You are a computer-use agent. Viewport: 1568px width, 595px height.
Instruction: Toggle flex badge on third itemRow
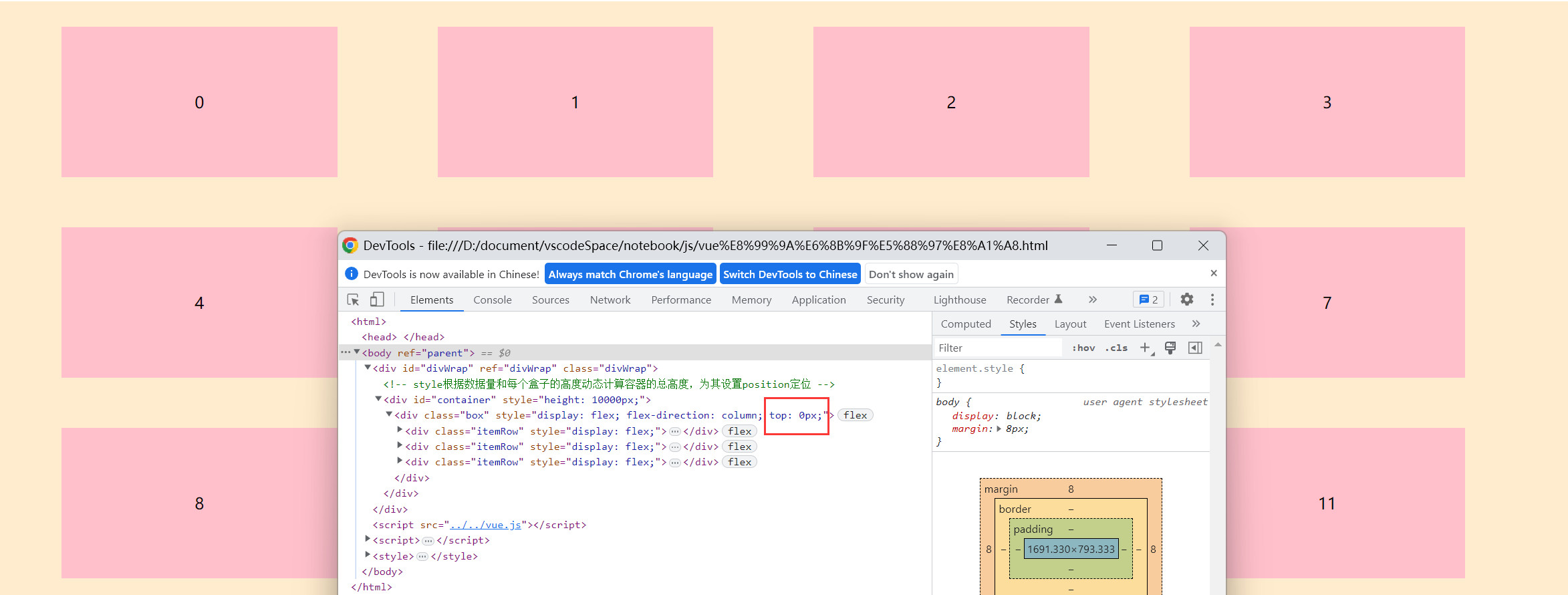tap(739, 462)
